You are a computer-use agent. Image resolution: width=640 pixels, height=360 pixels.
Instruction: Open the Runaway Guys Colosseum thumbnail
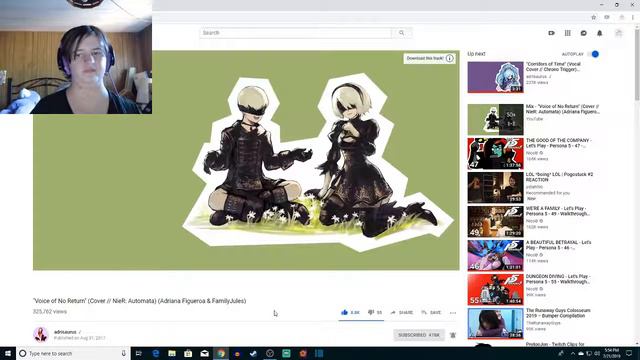click(x=495, y=323)
